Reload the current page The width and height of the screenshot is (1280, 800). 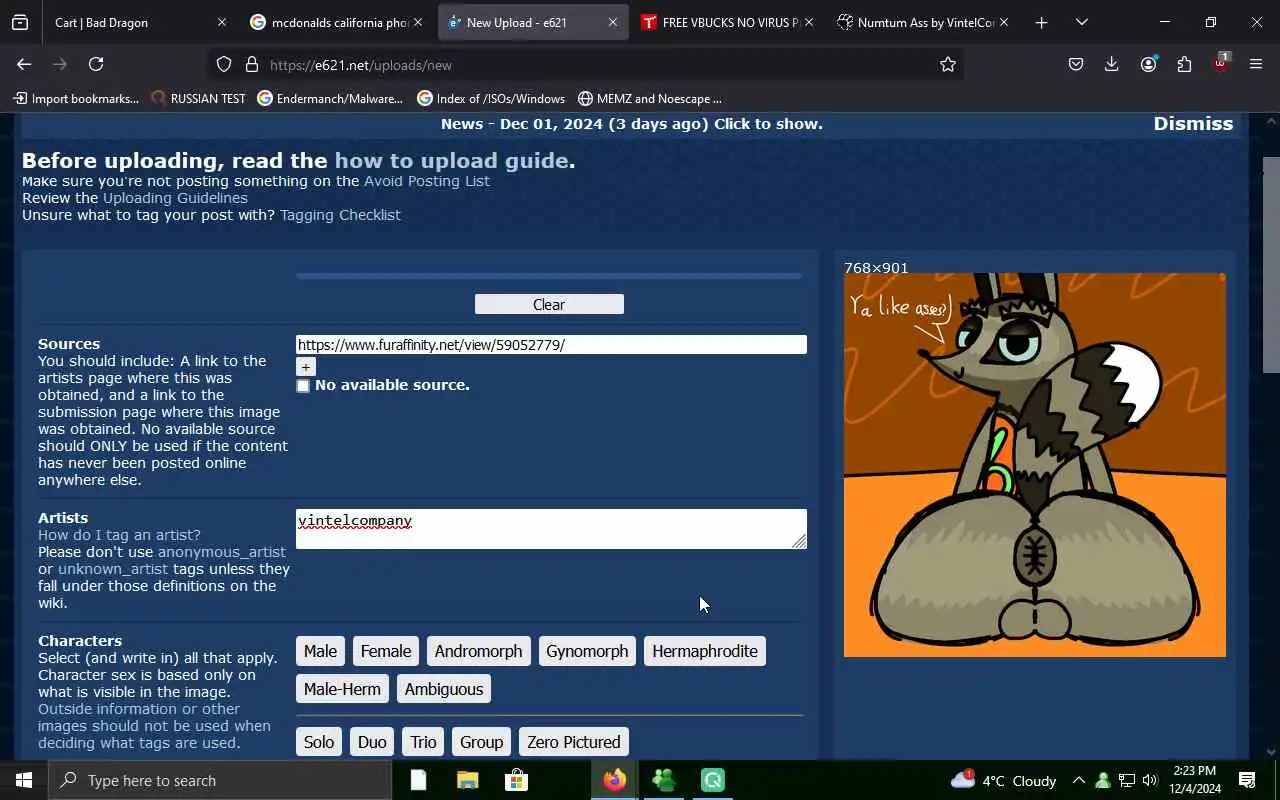[x=96, y=64]
